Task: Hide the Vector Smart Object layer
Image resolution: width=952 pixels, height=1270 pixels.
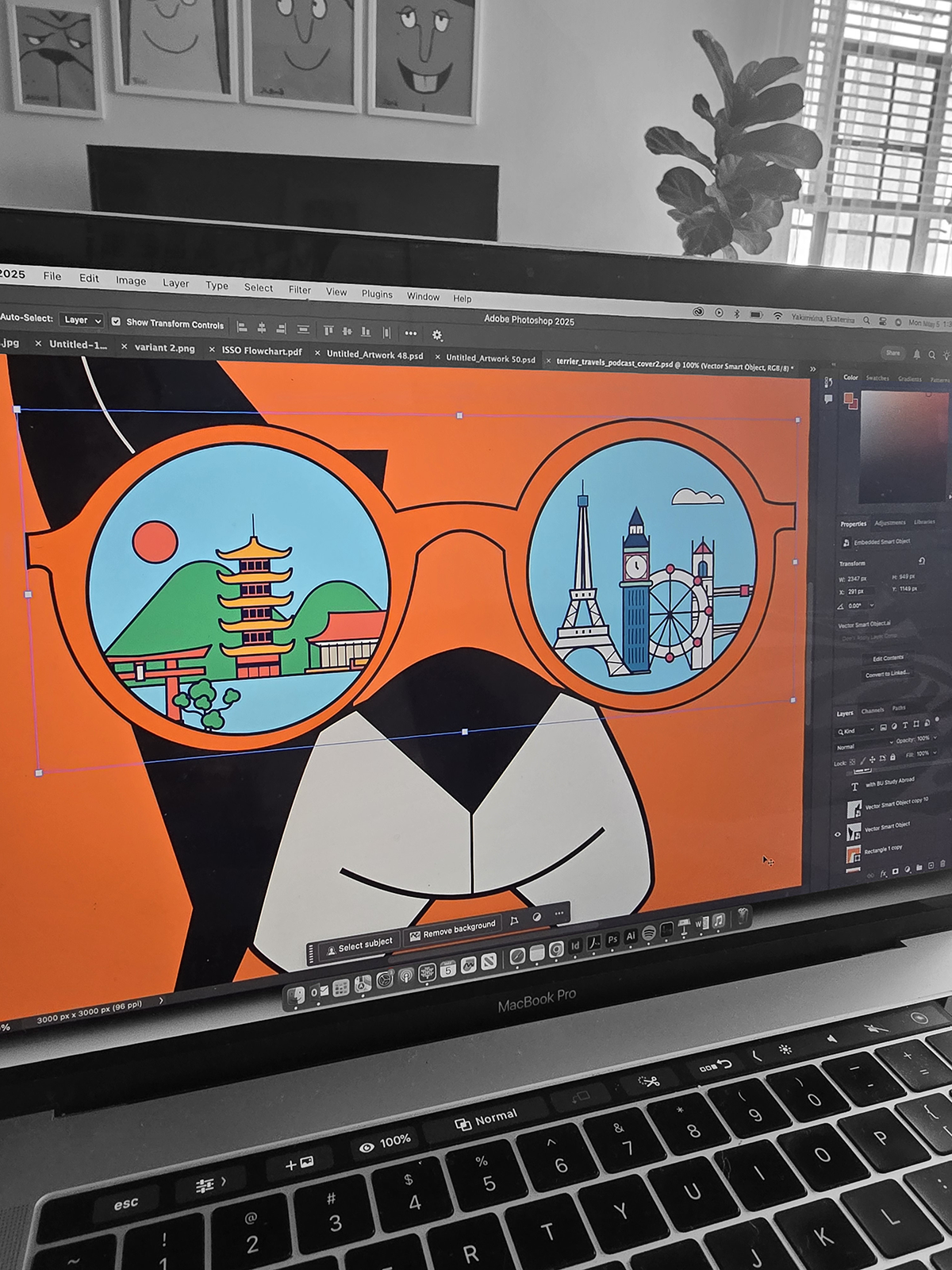Action: pyautogui.click(x=837, y=834)
